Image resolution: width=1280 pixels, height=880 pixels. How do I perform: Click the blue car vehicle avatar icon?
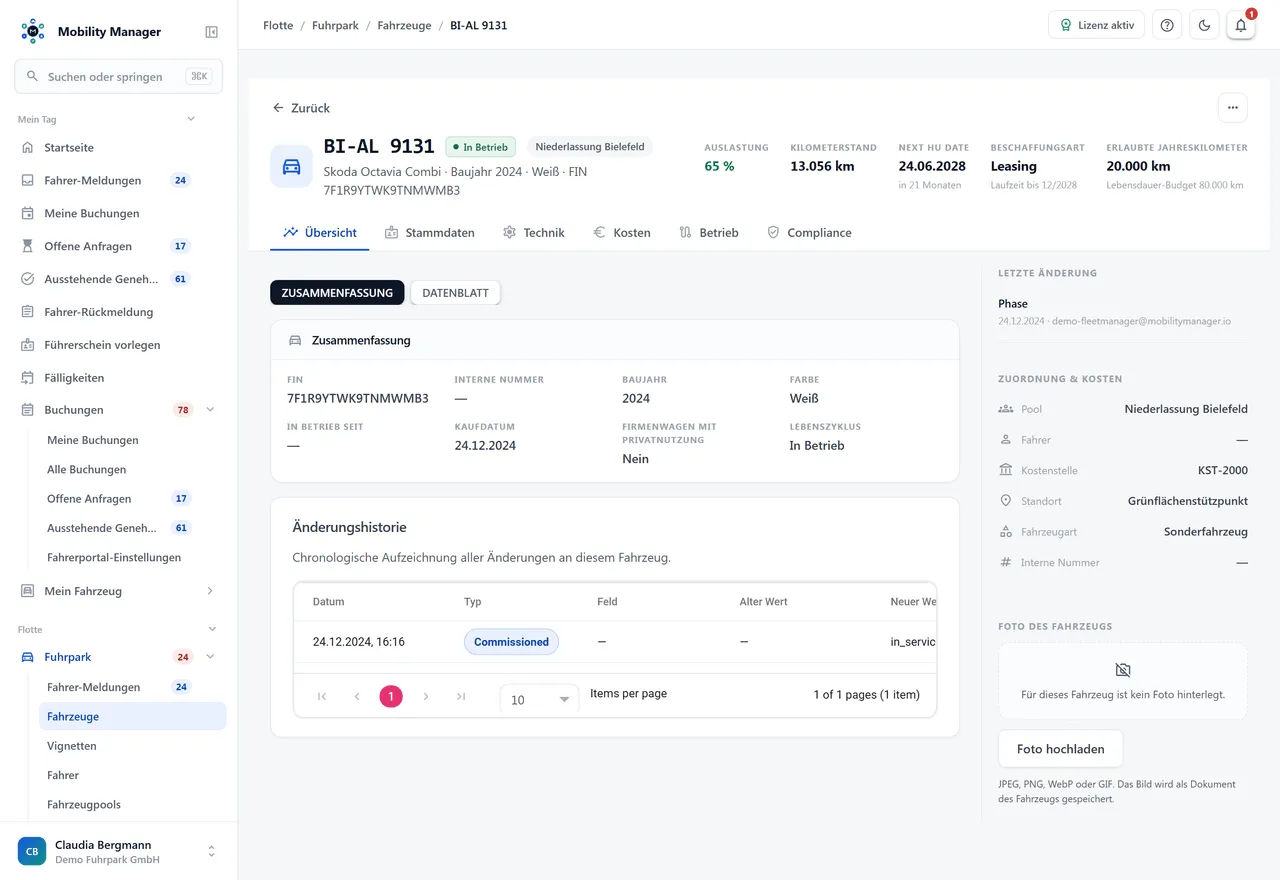pyautogui.click(x=292, y=166)
